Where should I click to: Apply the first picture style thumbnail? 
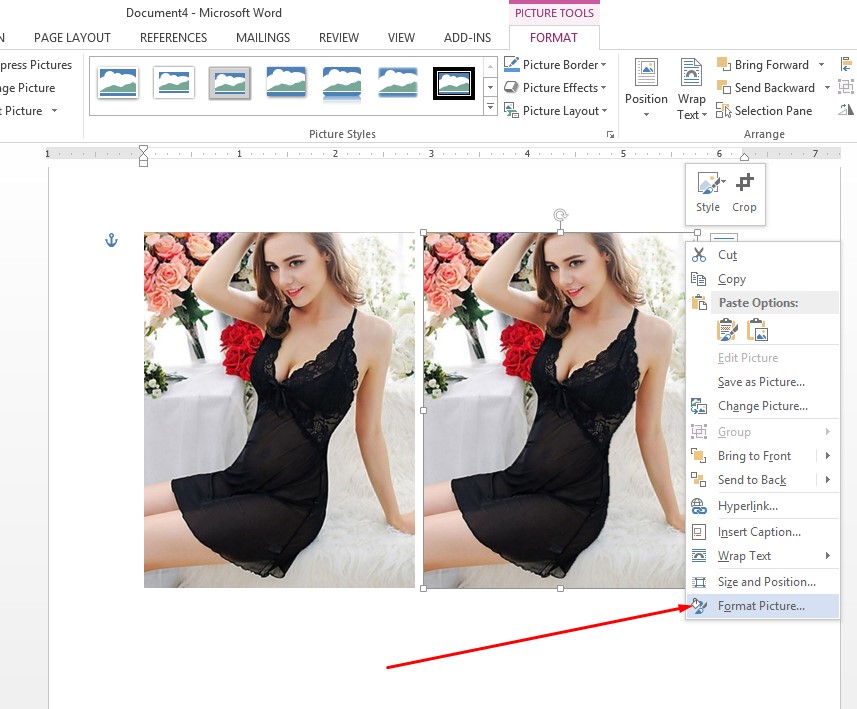pos(118,83)
